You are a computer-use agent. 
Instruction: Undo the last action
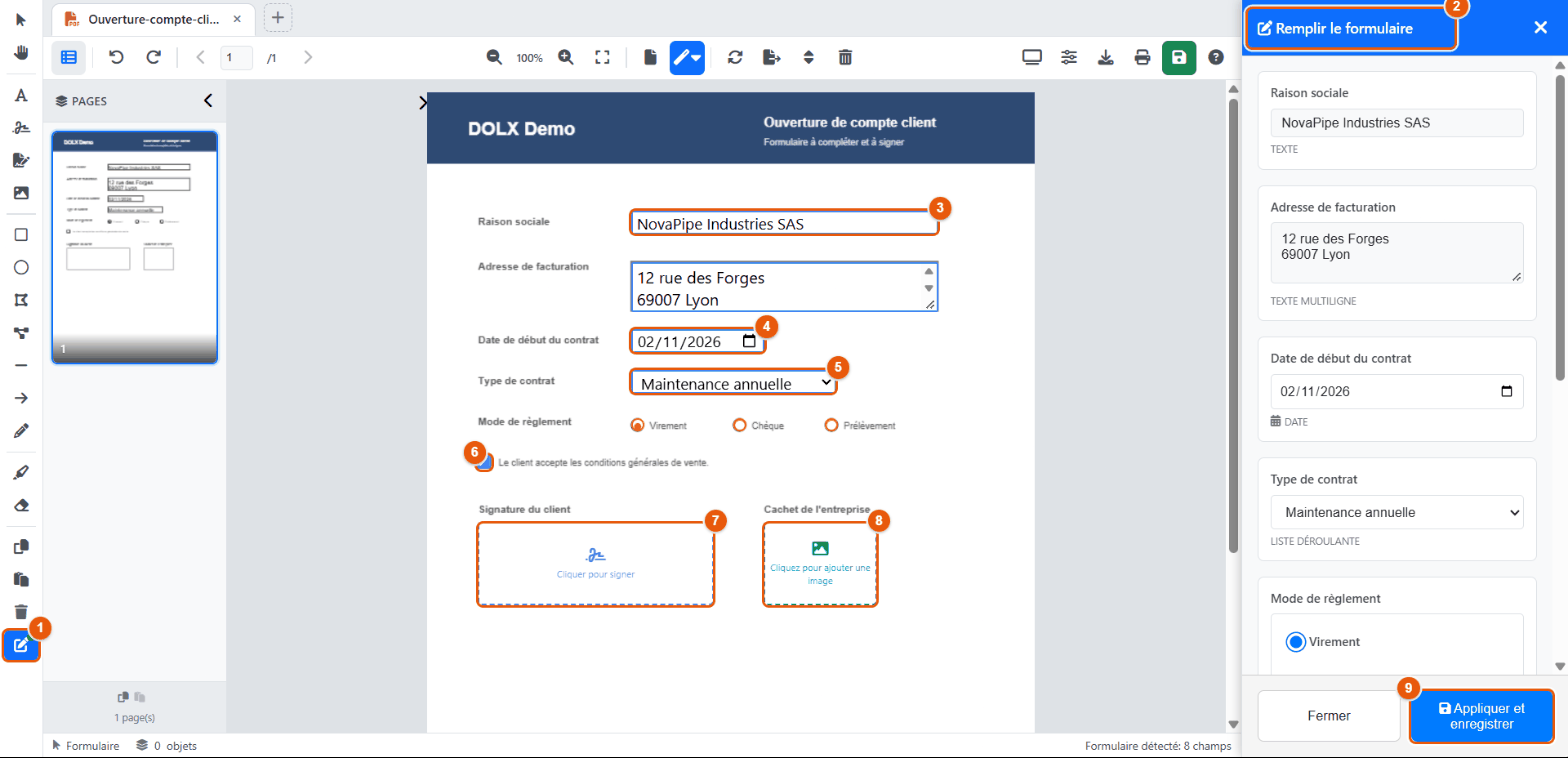(116, 57)
